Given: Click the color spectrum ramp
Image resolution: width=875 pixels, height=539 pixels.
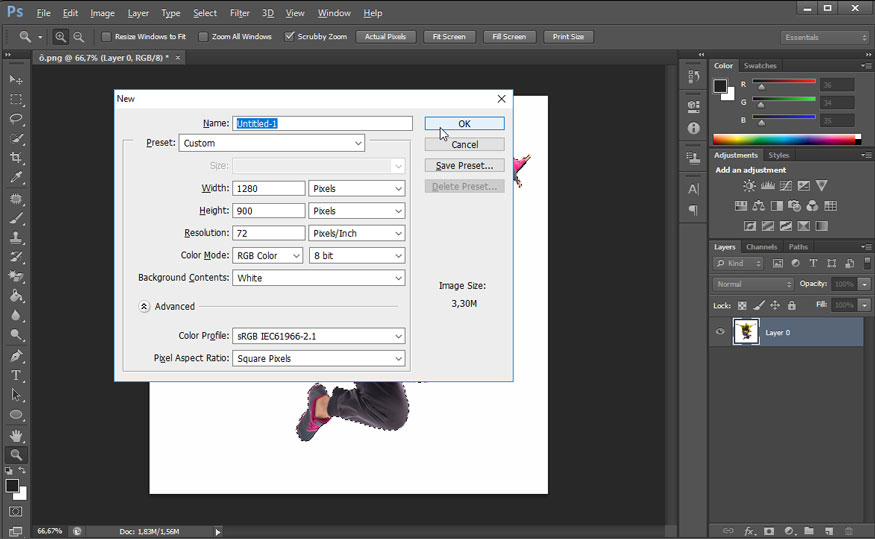Looking at the screenshot, I should click(x=785, y=139).
